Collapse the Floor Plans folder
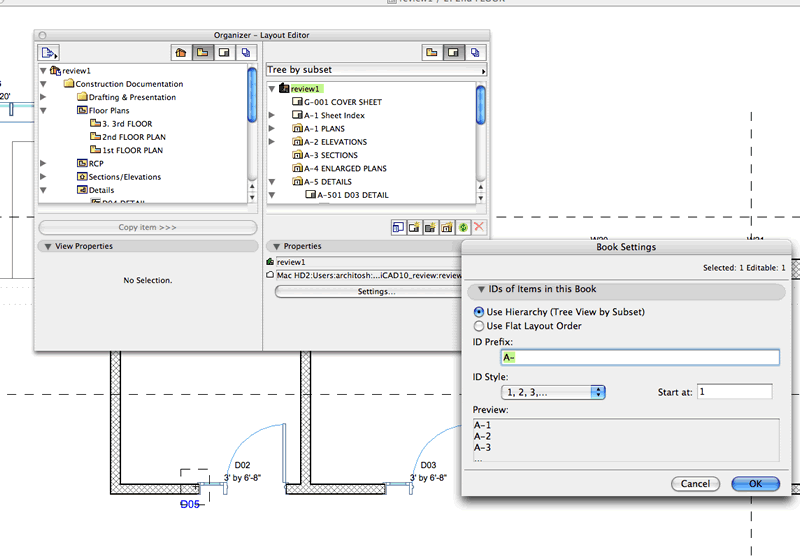The image size is (800, 557). pos(43,111)
